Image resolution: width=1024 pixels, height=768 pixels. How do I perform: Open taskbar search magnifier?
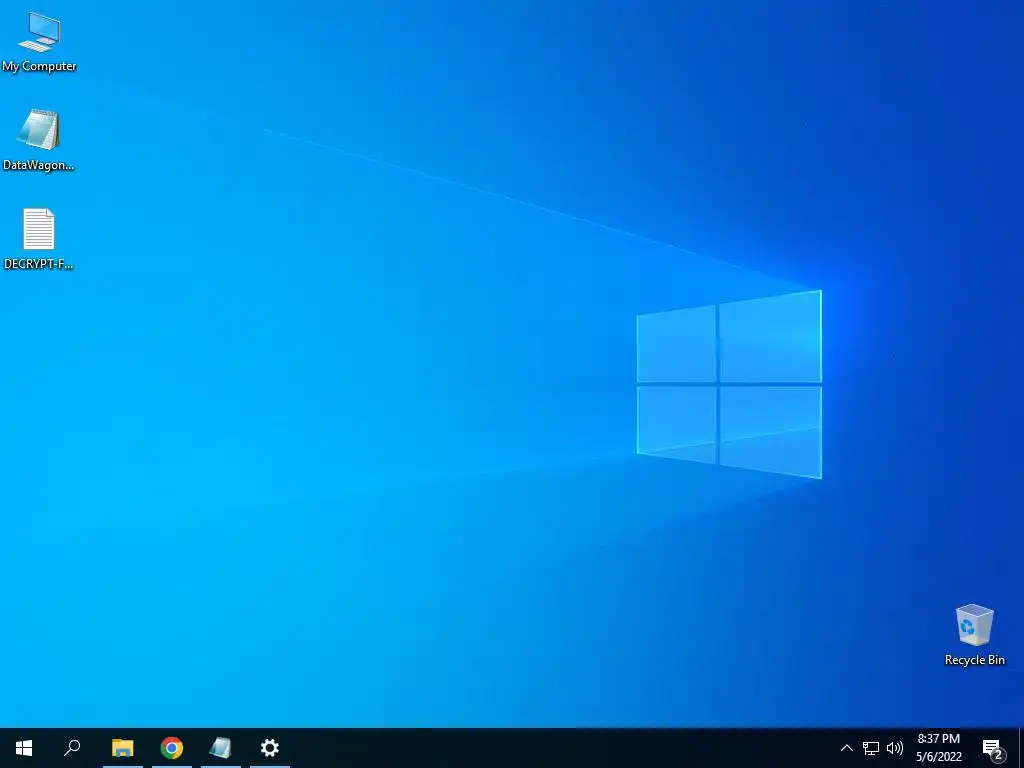pos(72,748)
